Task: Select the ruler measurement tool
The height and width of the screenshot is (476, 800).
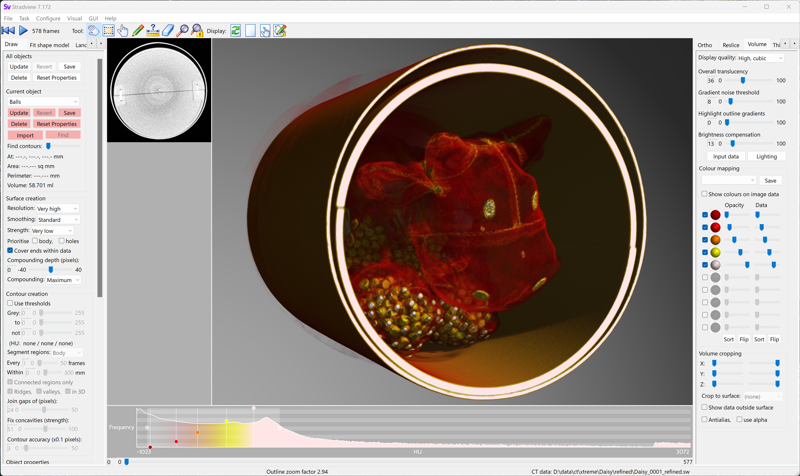Action: [x=153, y=31]
